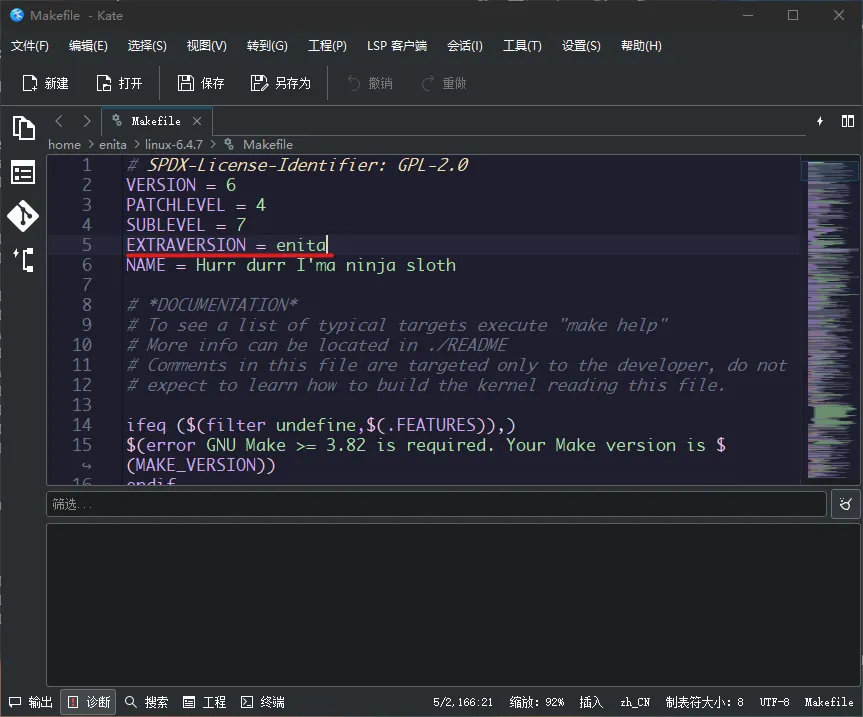The height and width of the screenshot is (717, 863).
Task: Toggle the Terminal (终端) bottom panel
Action: pyautogui.click(x=262, y=702)
